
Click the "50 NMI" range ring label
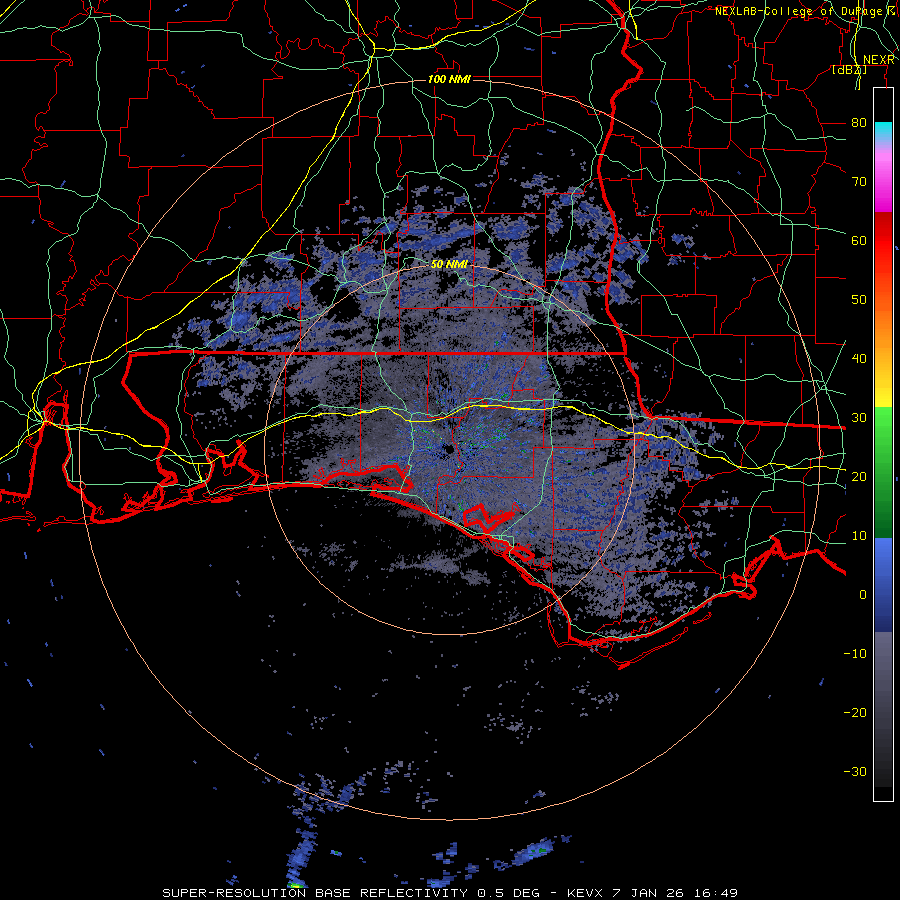coord(449,265)
